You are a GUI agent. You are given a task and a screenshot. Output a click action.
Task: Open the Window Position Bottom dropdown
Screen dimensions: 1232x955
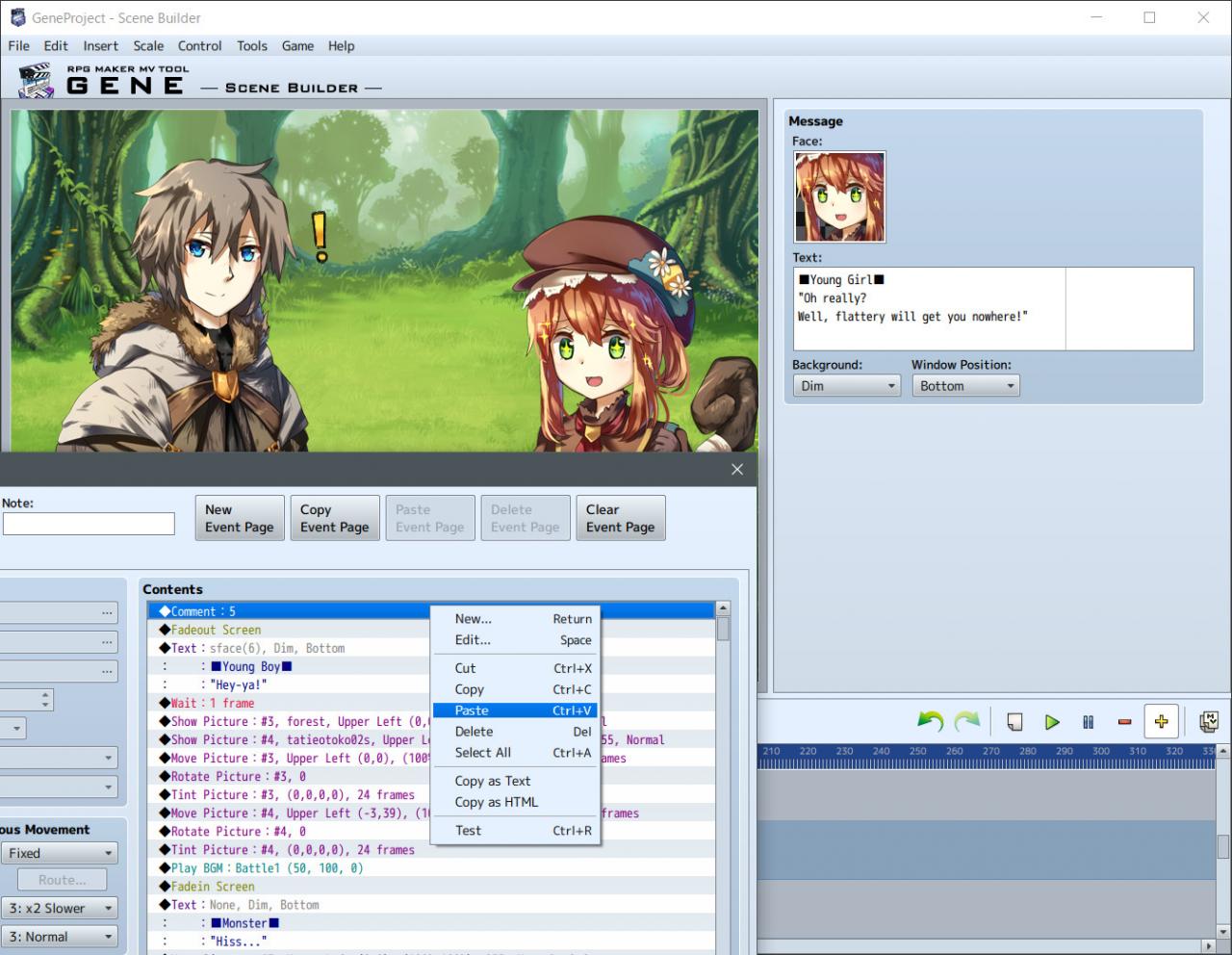(964, 385)
